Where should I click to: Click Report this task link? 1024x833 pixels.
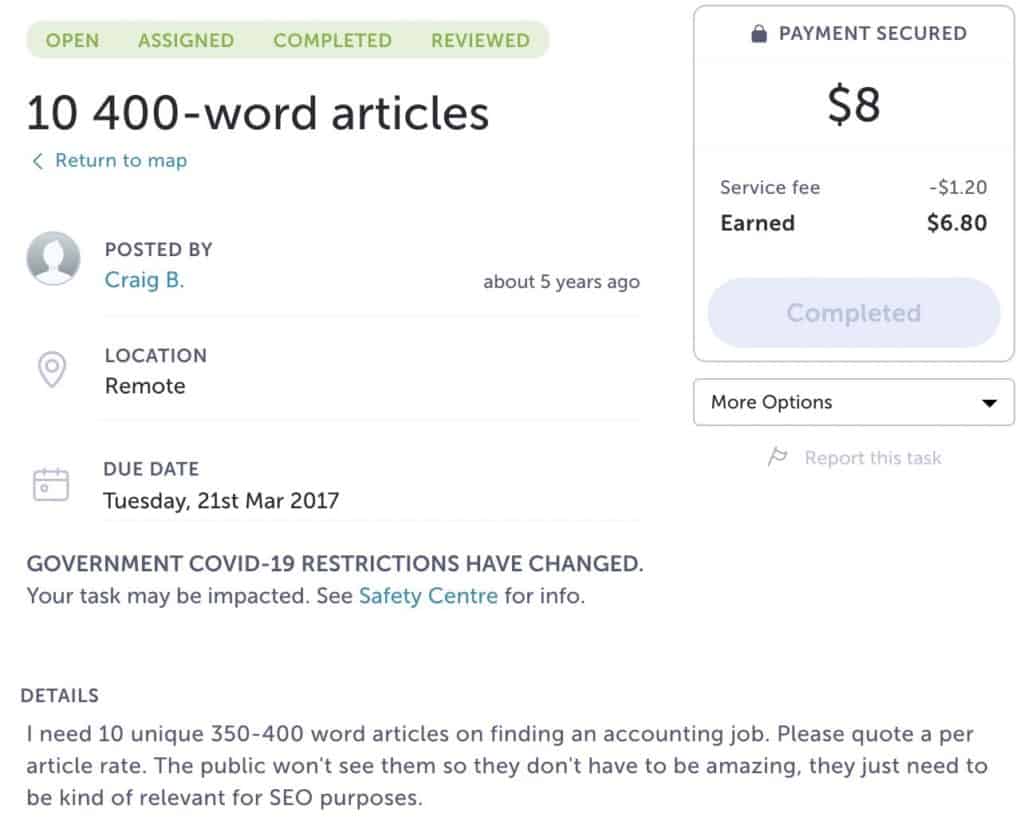point(872,458)
